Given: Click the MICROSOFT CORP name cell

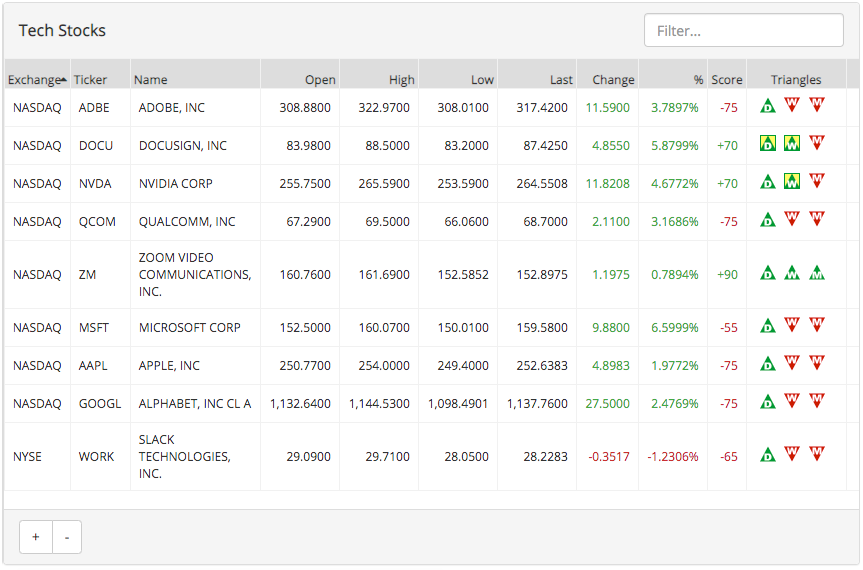Looking at the screenshot, I should tap(195, 328).
